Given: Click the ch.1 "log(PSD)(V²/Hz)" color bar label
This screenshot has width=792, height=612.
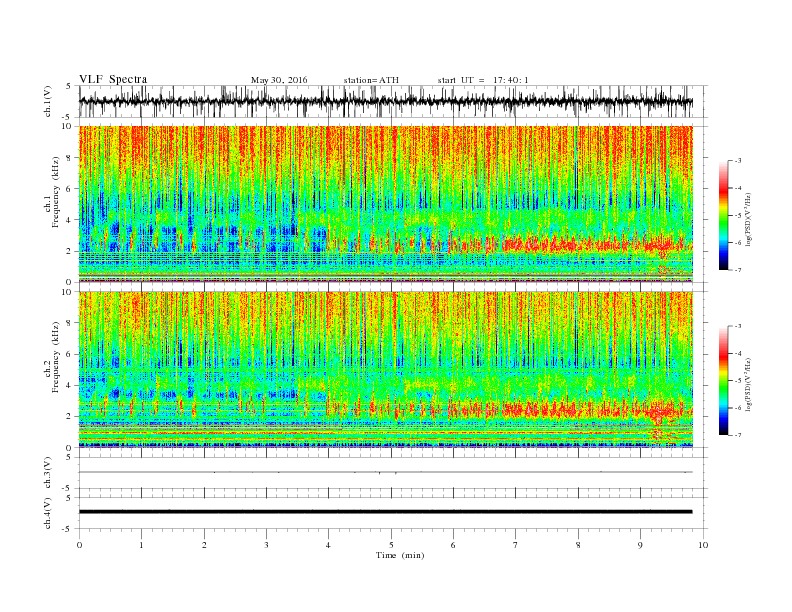Looking at the screenshot, I should [749, 219].
